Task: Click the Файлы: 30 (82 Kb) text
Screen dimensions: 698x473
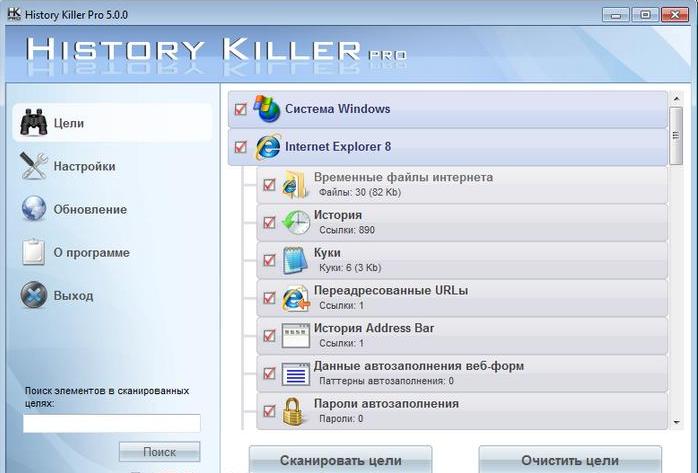Action: pyautogui.click(x=360, y=192)
